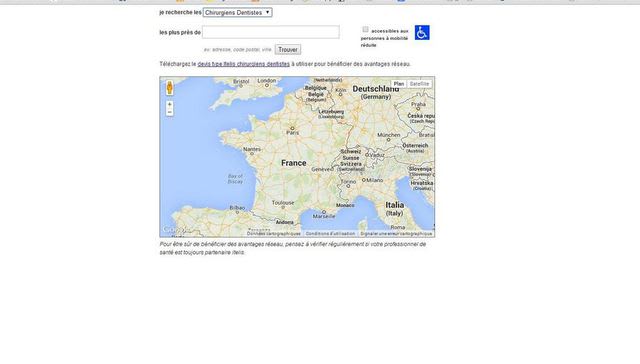640x364 pixels.
Task: Click the Street View pegman icon
Action: (x=169, y=88)
